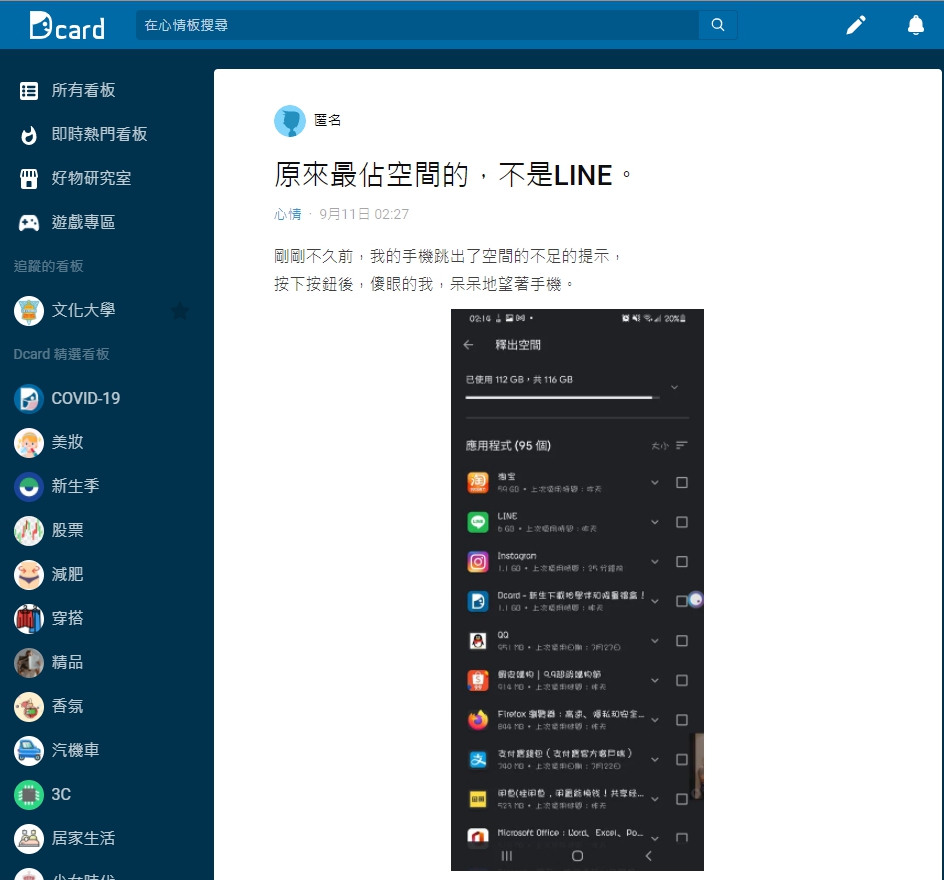Click the COVID-19 board icon
This screenshot has width=944, height=880.
[x=29, y=399]
